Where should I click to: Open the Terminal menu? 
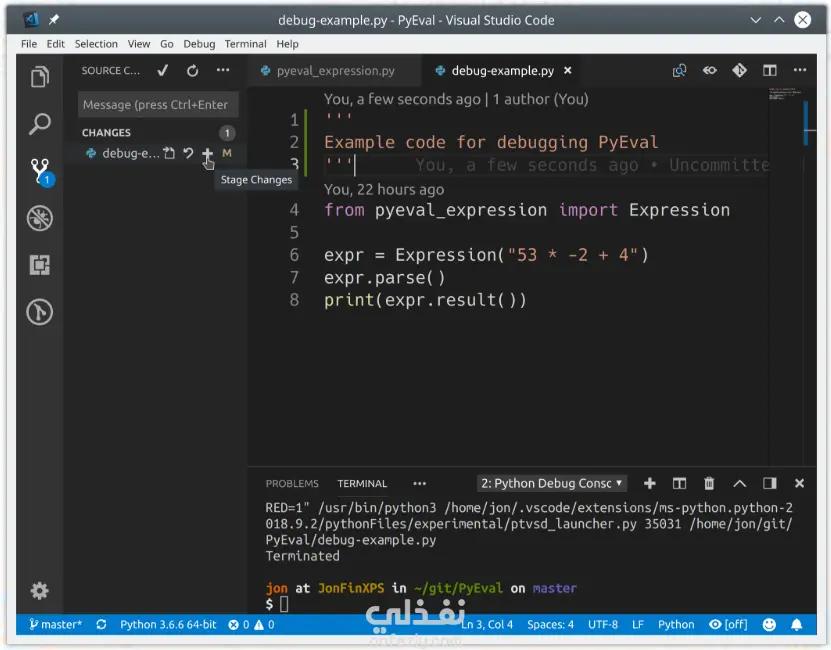(x=245, y=44)
